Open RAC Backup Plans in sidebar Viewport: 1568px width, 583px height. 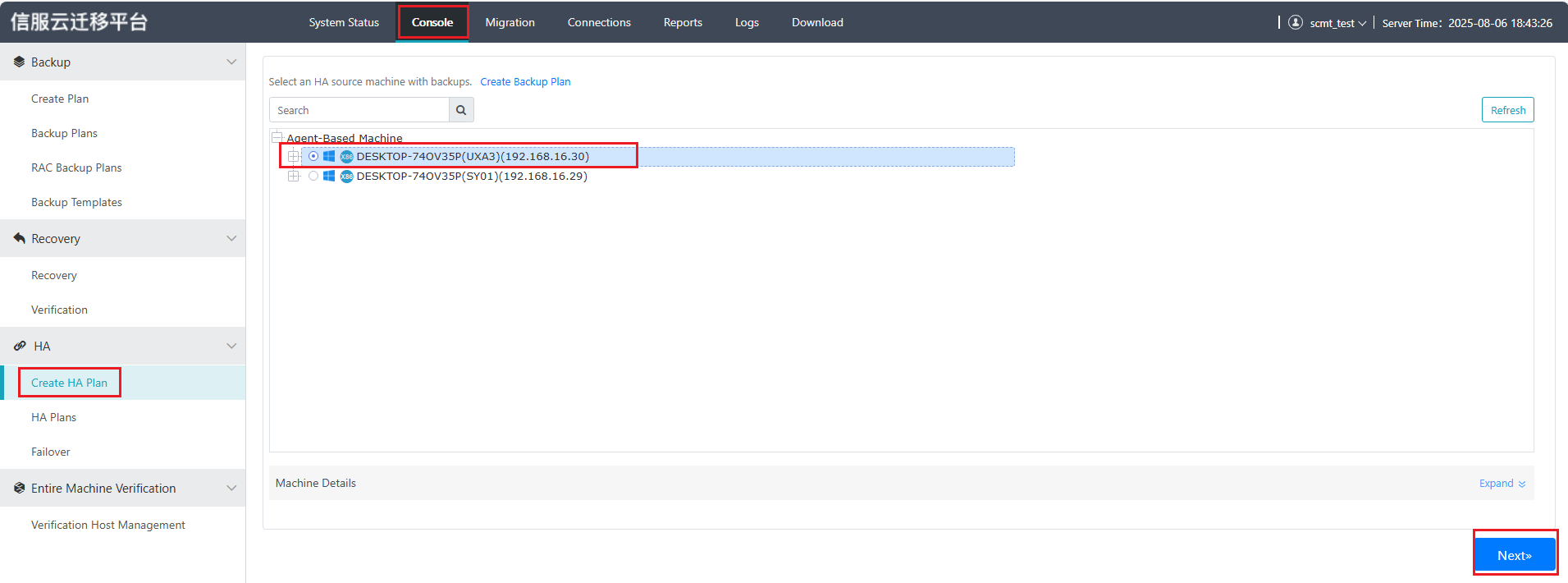click(x=76, y=168)
